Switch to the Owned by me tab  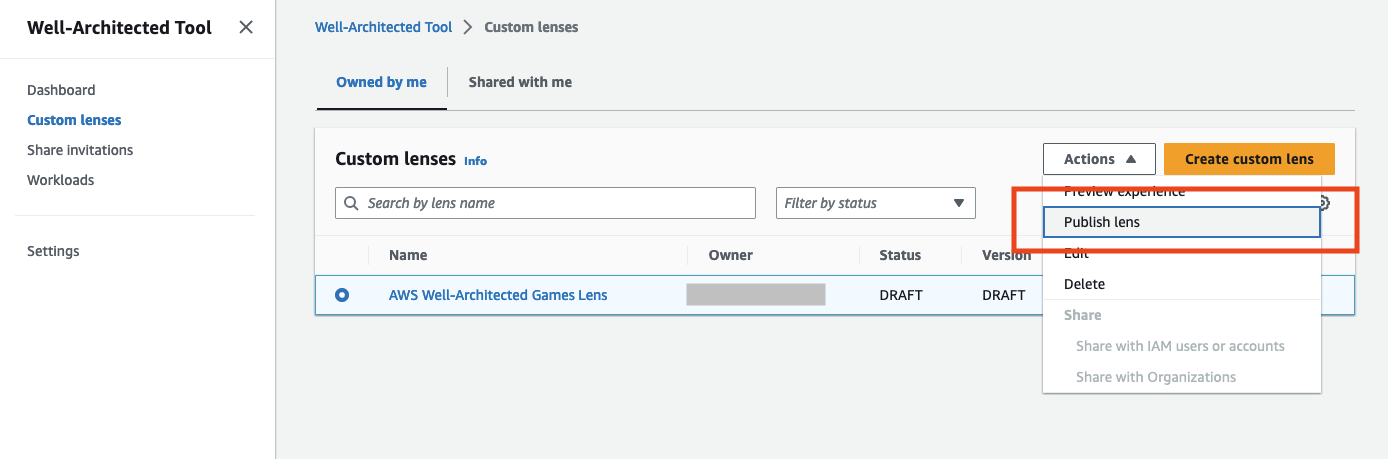tap(381, 82)
